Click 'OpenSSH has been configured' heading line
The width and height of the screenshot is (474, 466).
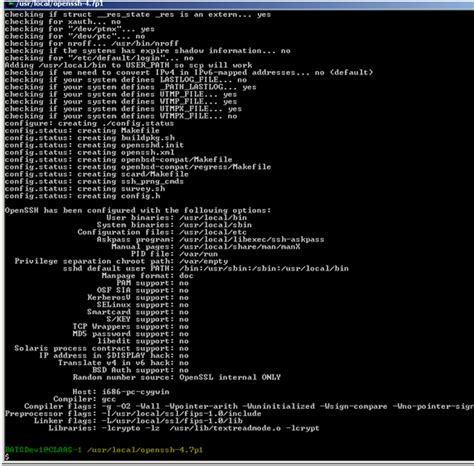coord(138,211)
